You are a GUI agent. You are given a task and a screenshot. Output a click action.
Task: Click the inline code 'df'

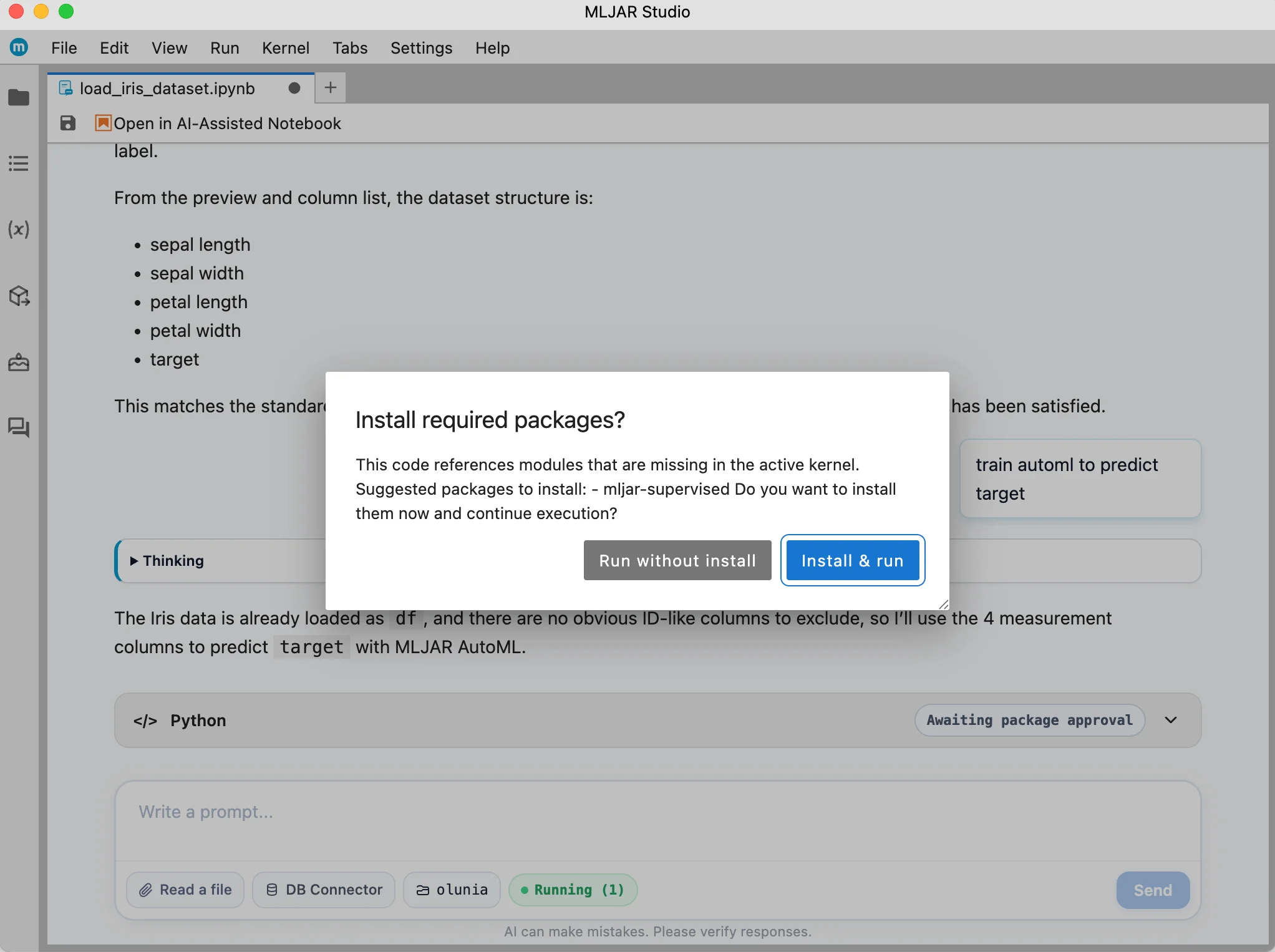406,618
